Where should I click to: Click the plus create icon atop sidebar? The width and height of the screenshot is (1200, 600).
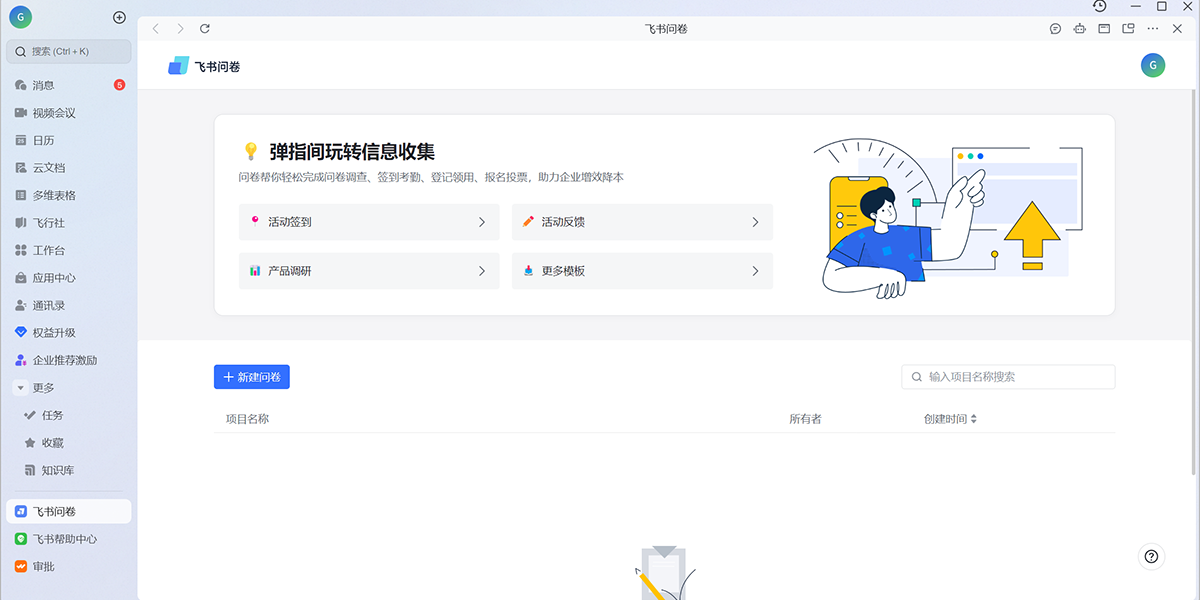tap(119, 16)
